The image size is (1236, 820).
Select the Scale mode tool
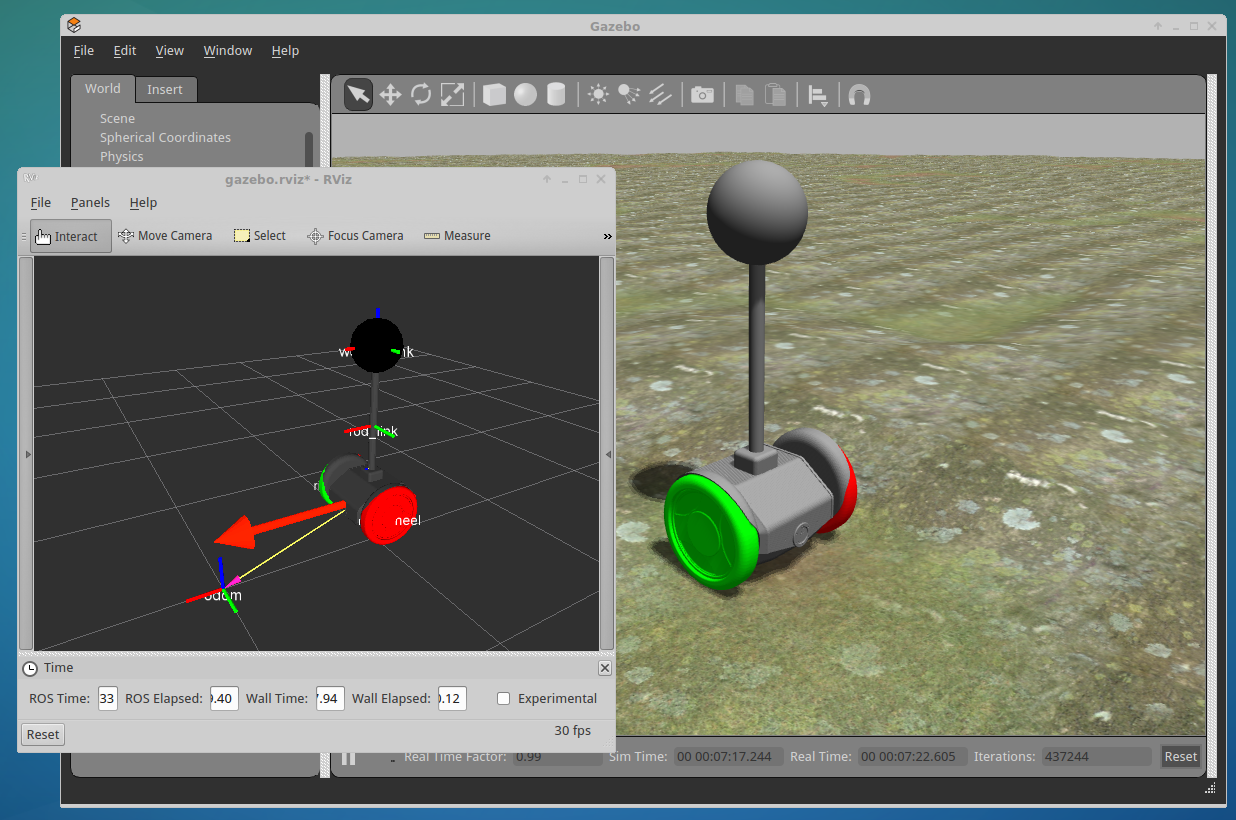pos(451,93)
